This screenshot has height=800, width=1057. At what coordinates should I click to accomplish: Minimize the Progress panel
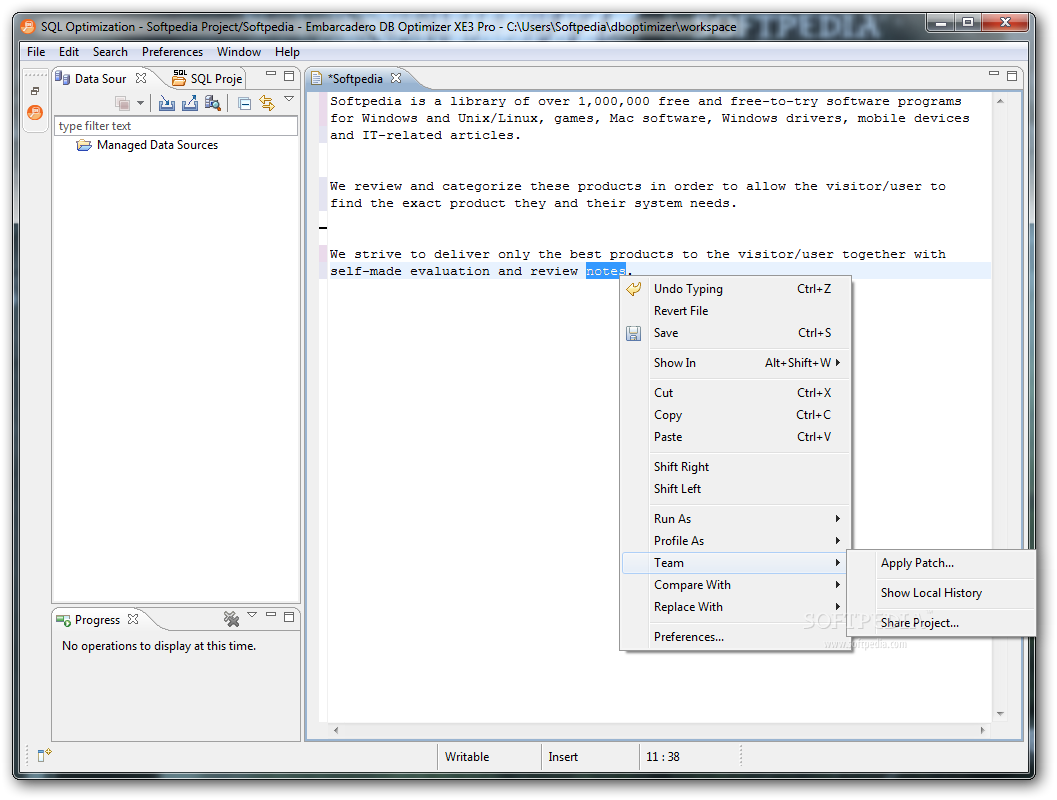(x=271, y=615)
